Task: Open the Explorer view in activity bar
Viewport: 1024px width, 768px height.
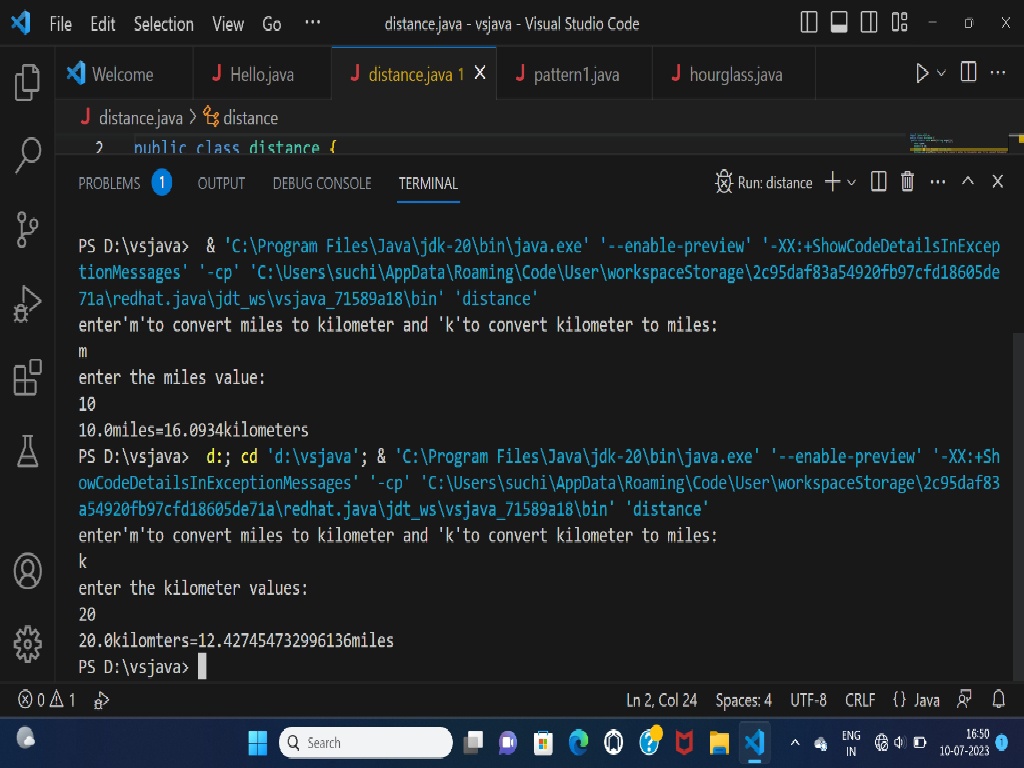Action: click(x=27, y=83)
